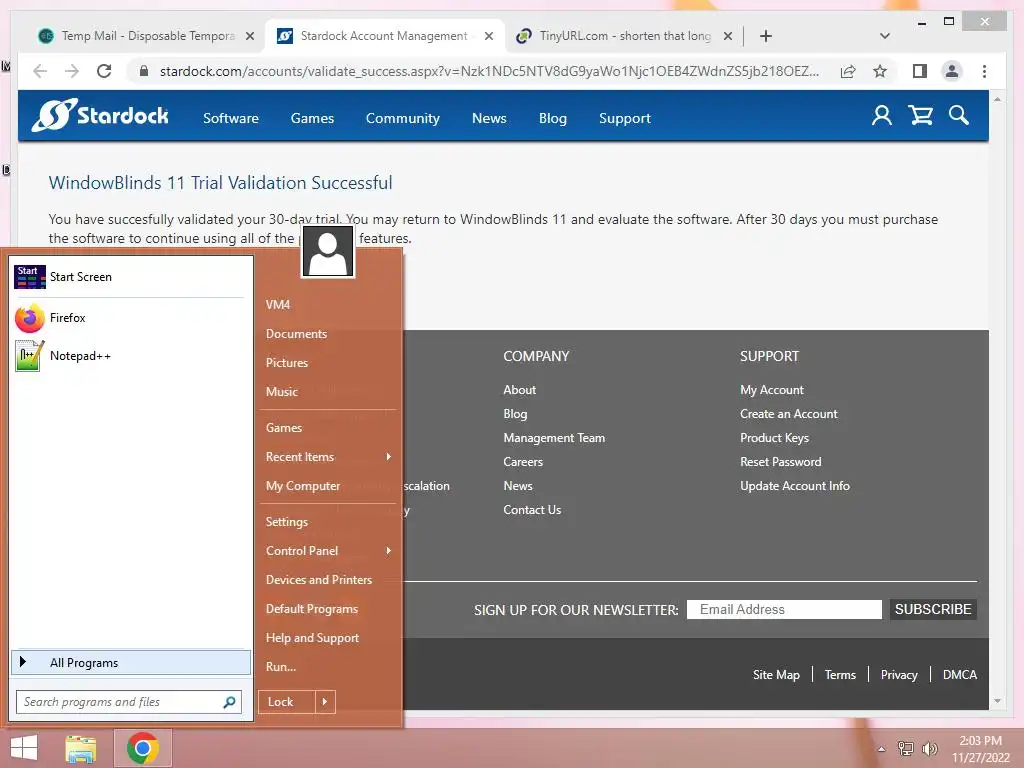This screenshot has height=768, width=1024.
Task: Open the Games menu in the Stardock header
Action: pyautogui.click(x=312, y=118)
